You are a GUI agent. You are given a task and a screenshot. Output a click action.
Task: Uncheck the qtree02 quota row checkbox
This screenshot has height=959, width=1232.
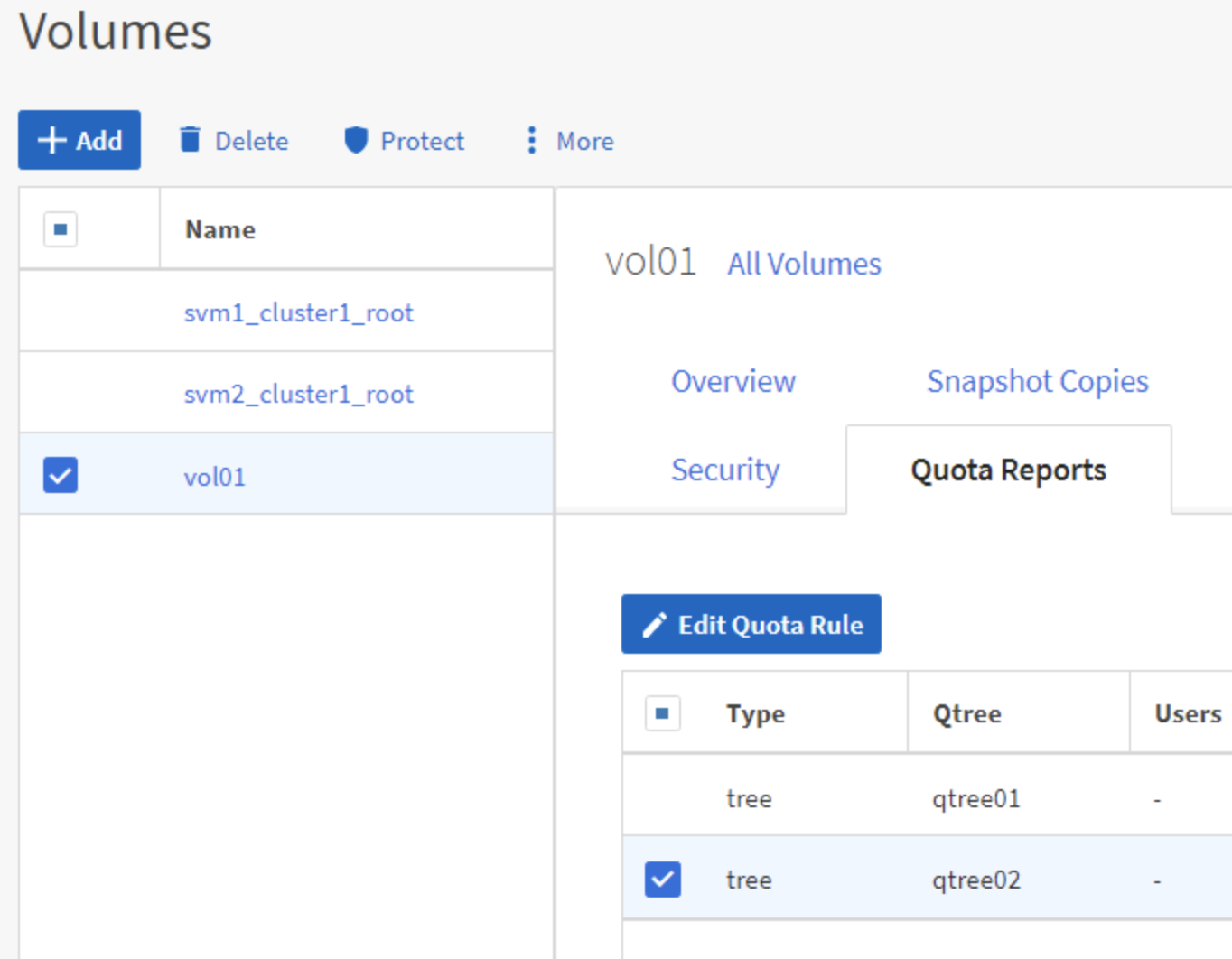click(663, 880)
